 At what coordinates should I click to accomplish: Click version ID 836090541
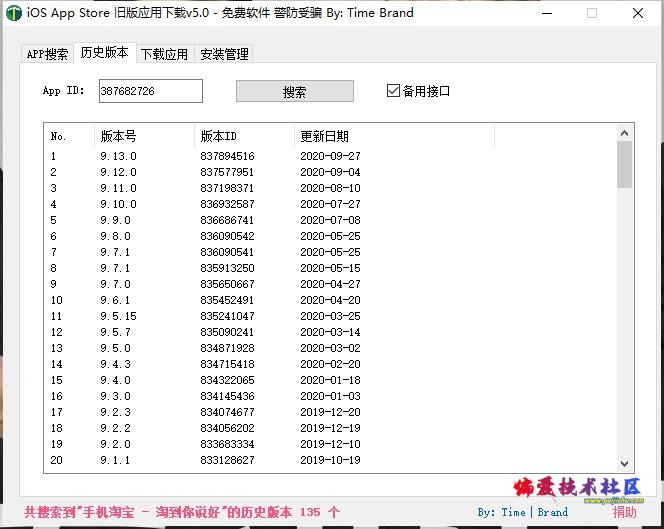pyautogui.click(x=227, y=252)
